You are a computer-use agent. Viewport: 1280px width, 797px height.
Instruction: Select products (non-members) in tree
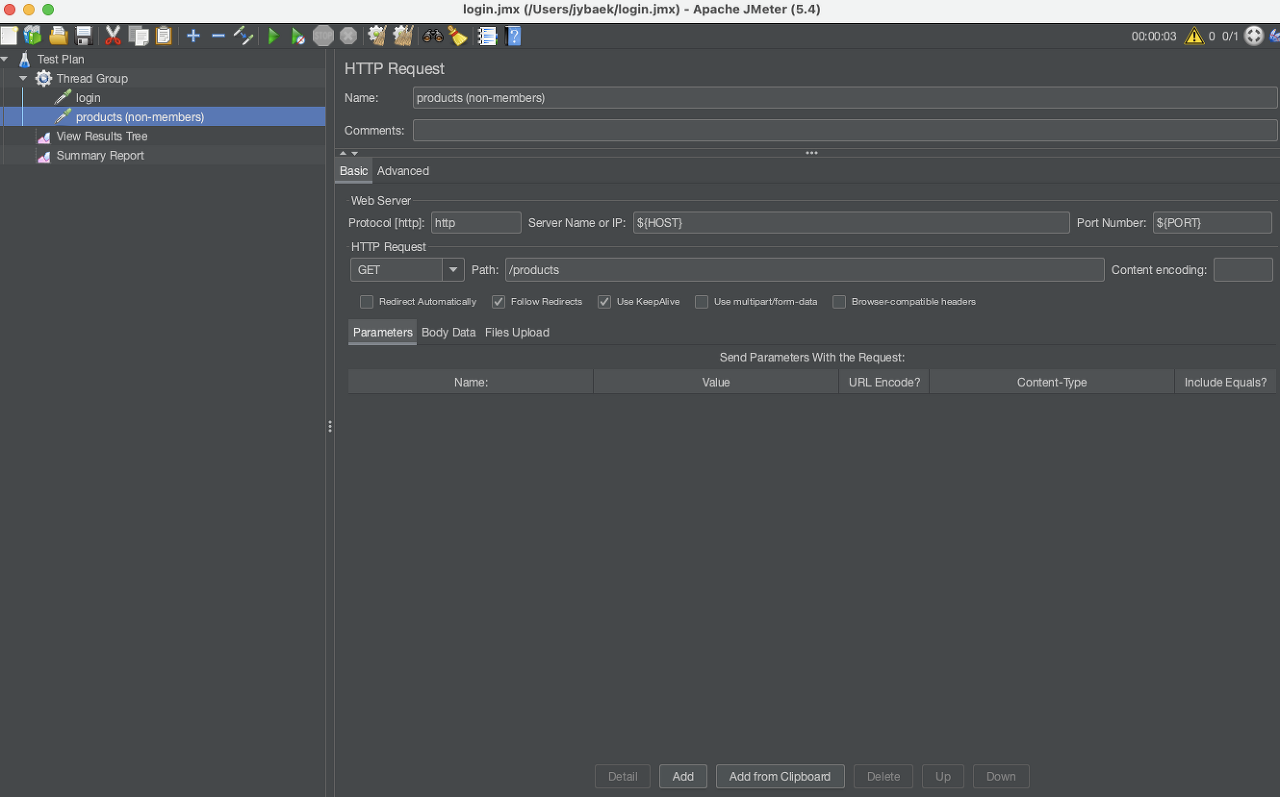(x=140, y=117)
